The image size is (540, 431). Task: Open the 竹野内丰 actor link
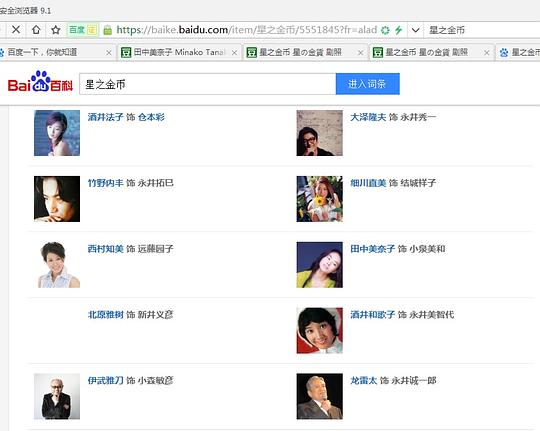(105, 183)
